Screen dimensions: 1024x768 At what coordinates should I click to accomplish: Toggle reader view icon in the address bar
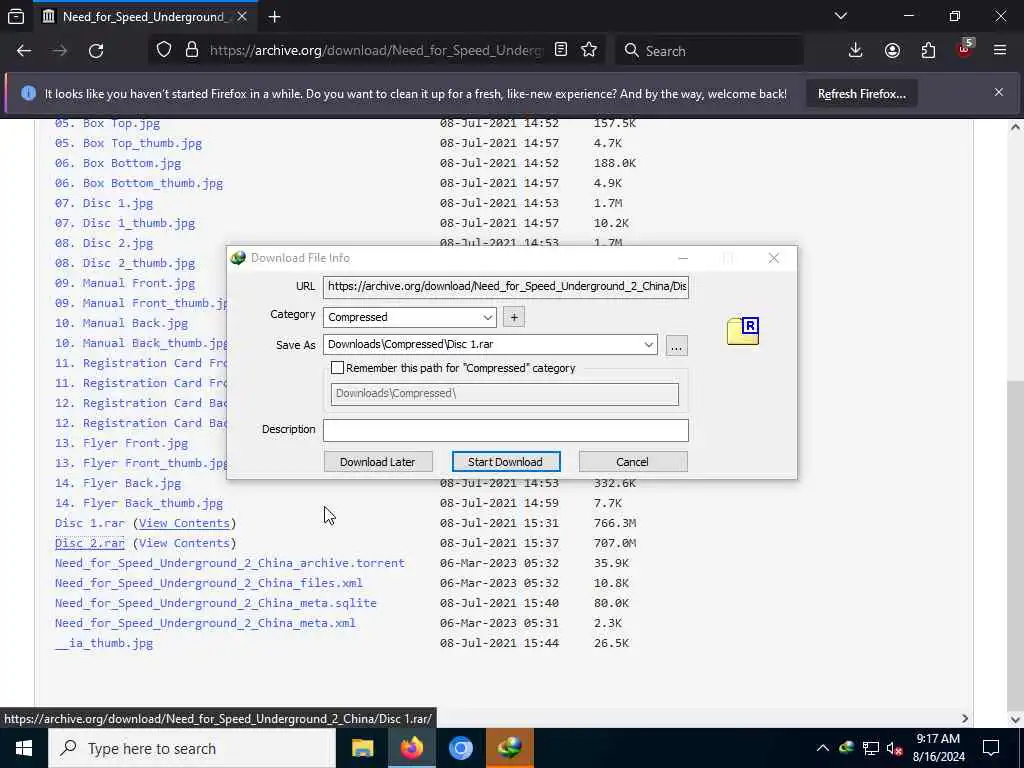(560, 50)
